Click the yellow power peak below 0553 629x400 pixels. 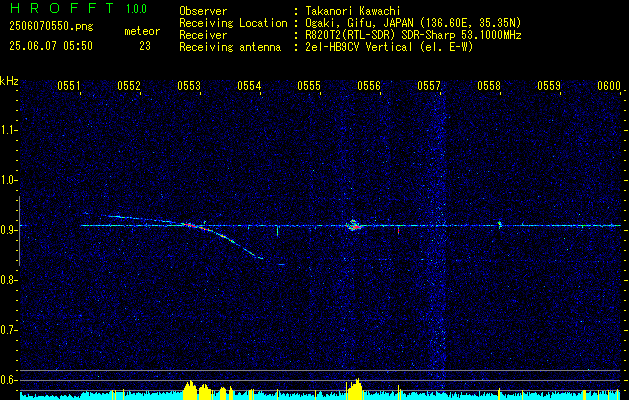pos(190,390)
